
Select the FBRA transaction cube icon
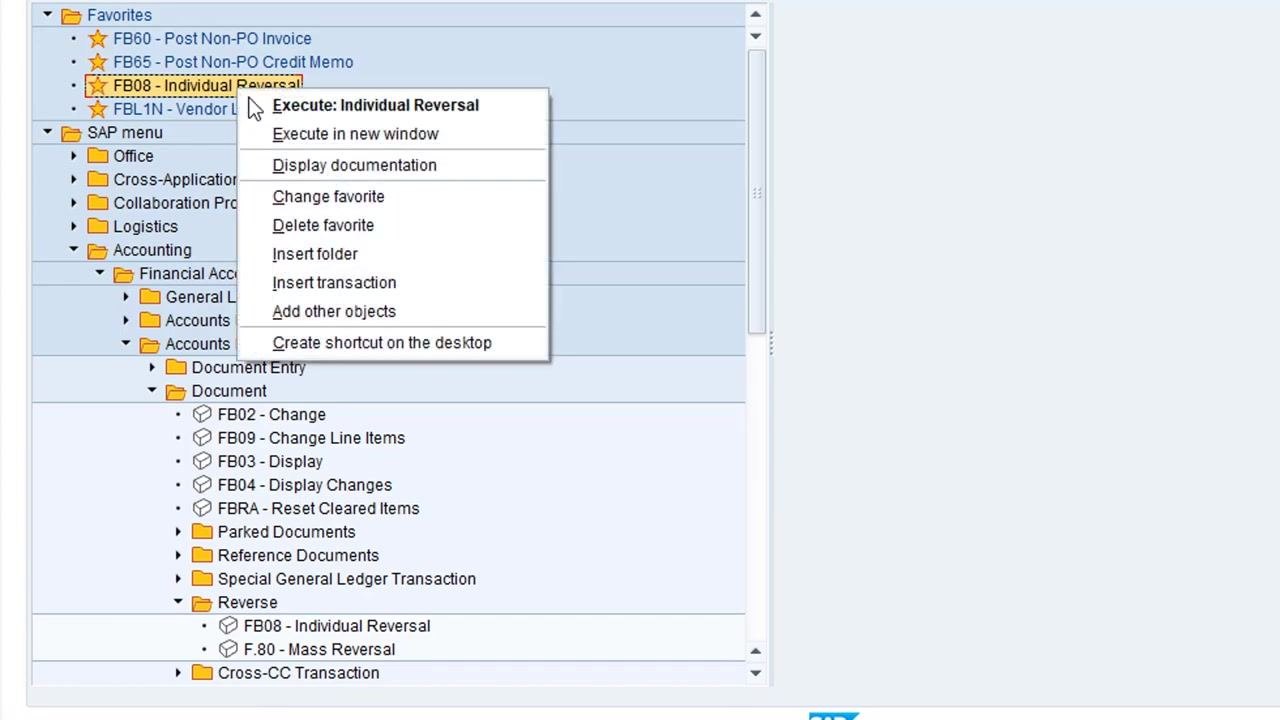[202, 508]
